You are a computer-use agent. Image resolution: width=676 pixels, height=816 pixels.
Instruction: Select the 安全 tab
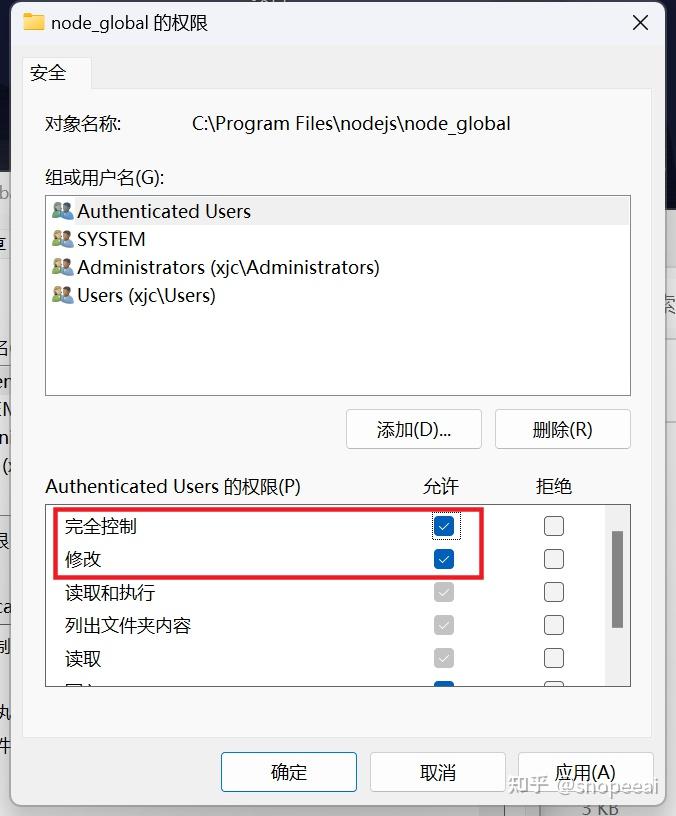48,73
